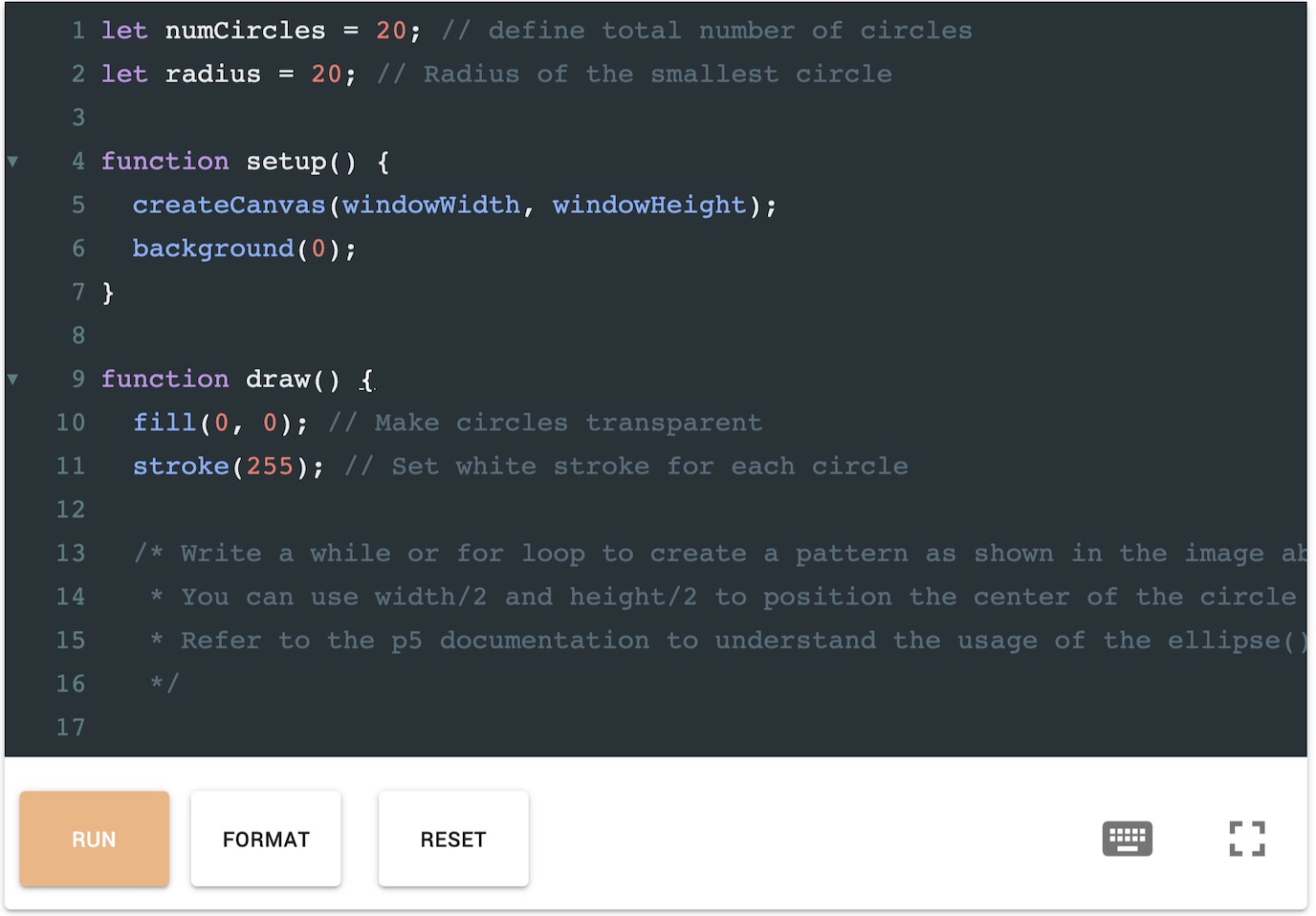Viewport: 1316px width, 916px height.
Task: Click 'Set white stroke for each circle' comment
Action: tap(626, 467)
